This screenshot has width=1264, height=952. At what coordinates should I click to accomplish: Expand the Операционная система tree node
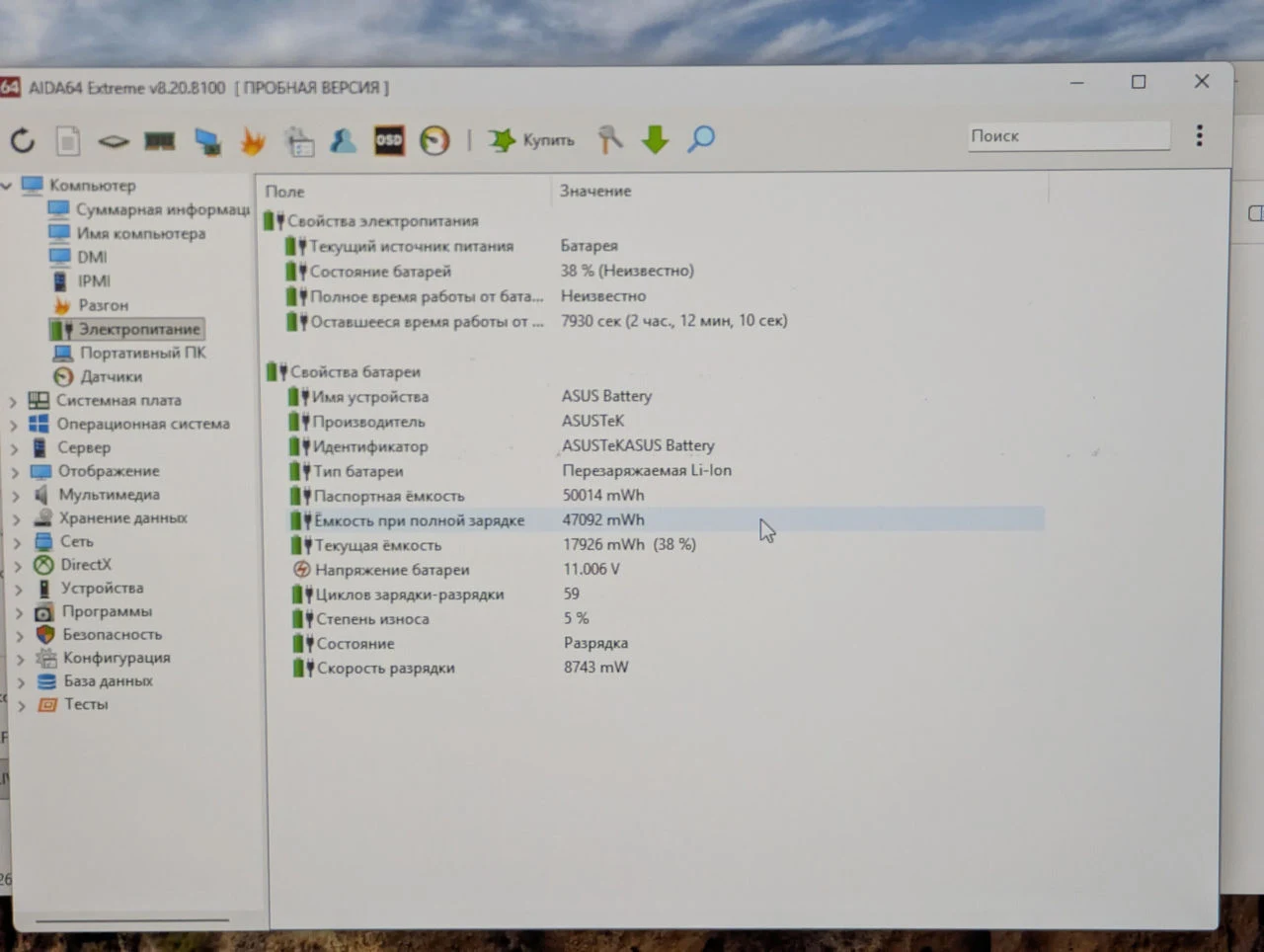(x=14, y=426)
